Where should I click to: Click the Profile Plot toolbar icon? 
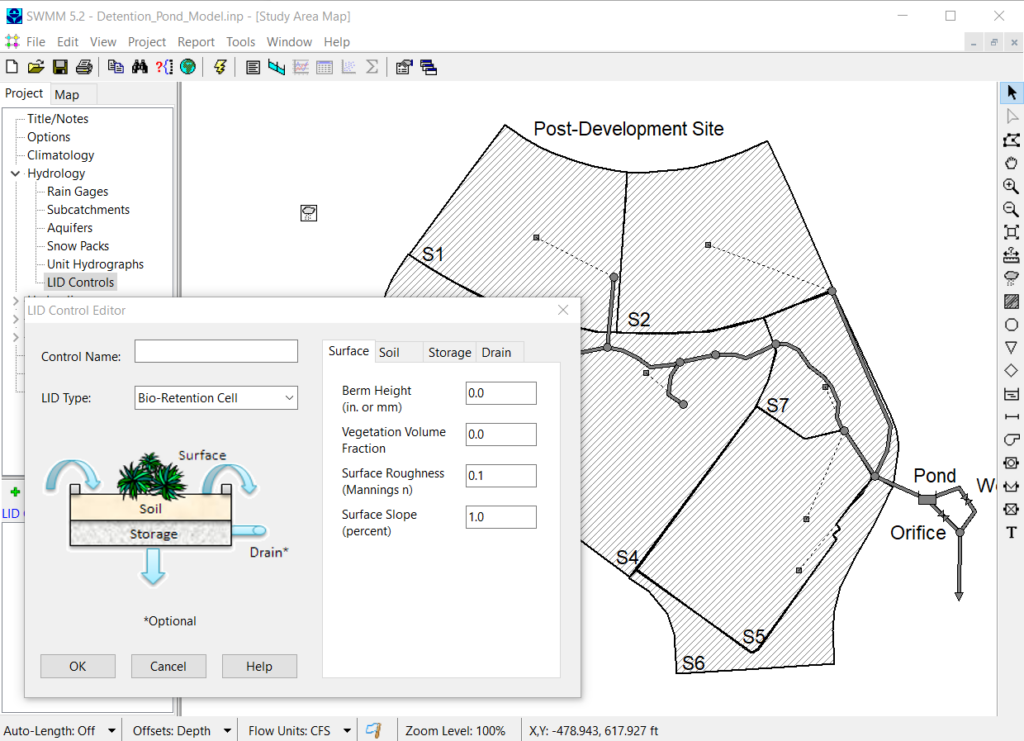click(x=277, y=67)
